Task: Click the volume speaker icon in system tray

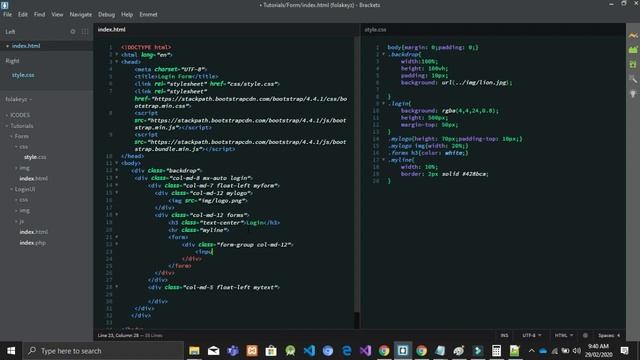Action: (576, 351)
